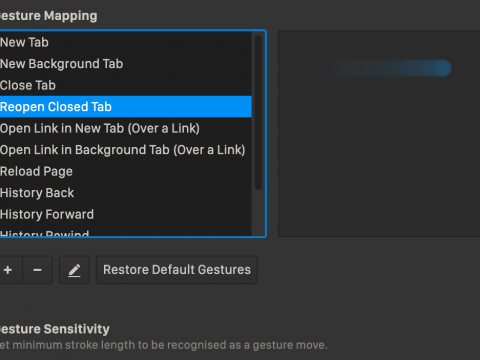Click empty area of gesture preview panel
The height and width of the screenshot is (360, 480).
pos(379,160)
